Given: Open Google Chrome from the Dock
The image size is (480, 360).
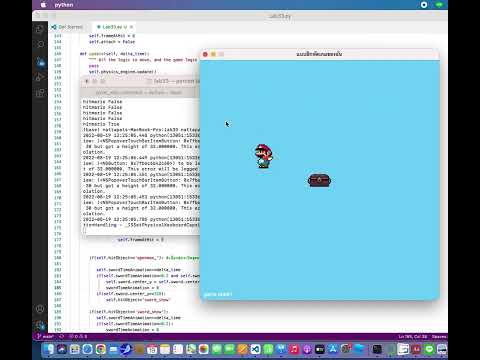Looking at the screenshot, I should (x=101, y=349).
